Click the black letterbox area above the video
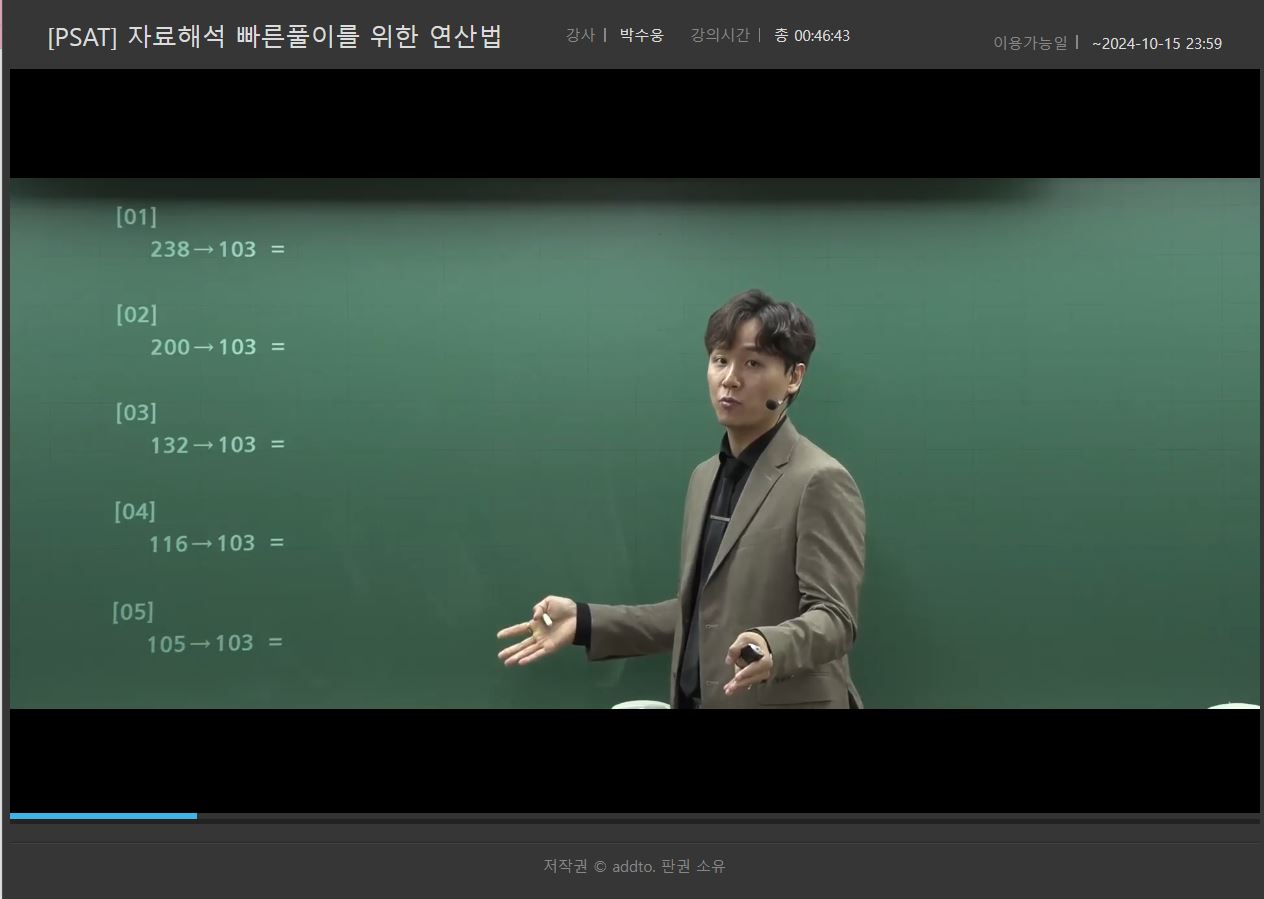This screenshot has width=1264, height=899. point(634,123)
